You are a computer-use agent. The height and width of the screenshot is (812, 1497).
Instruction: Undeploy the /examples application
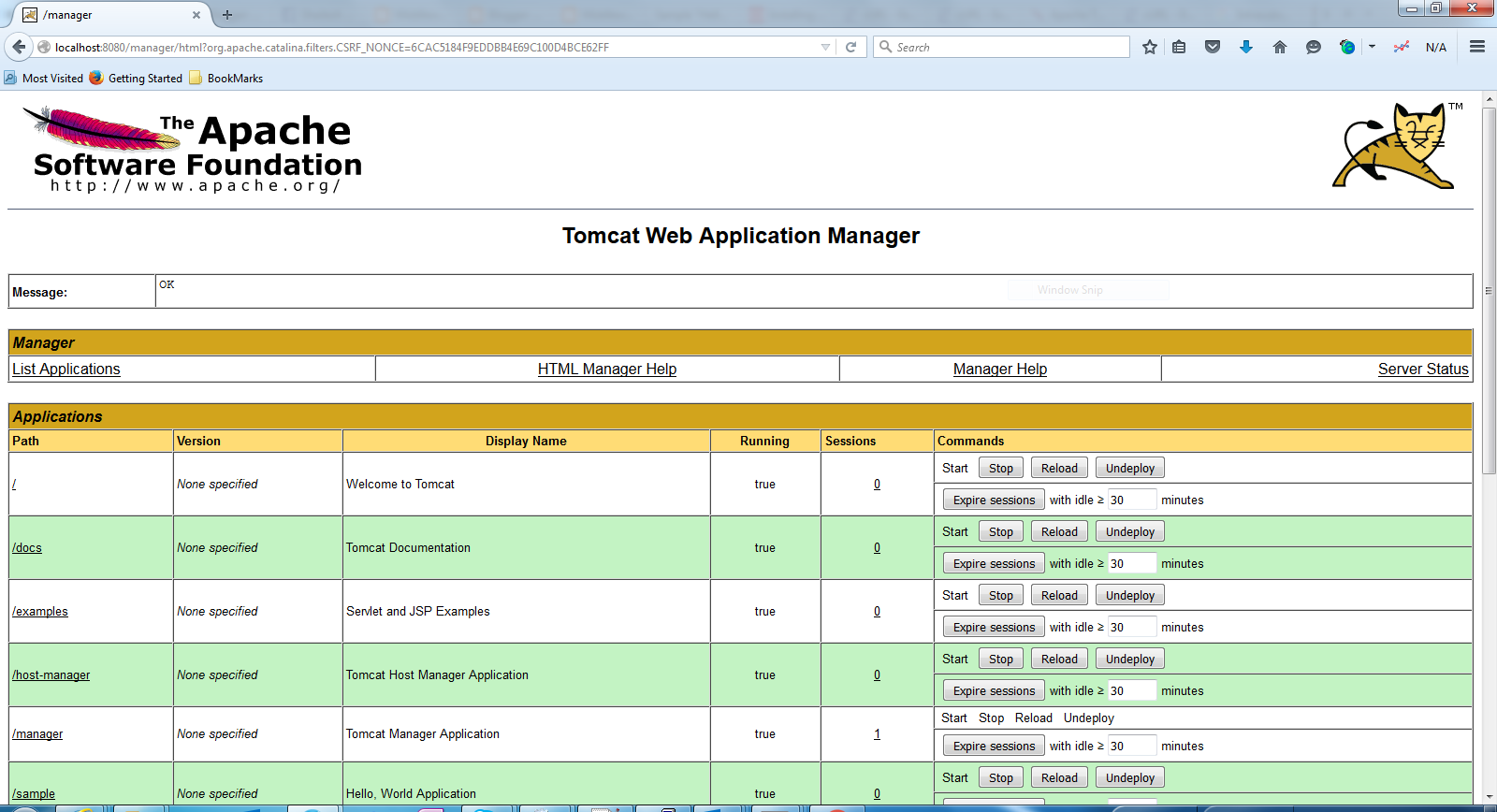(x=1130, y=595)
